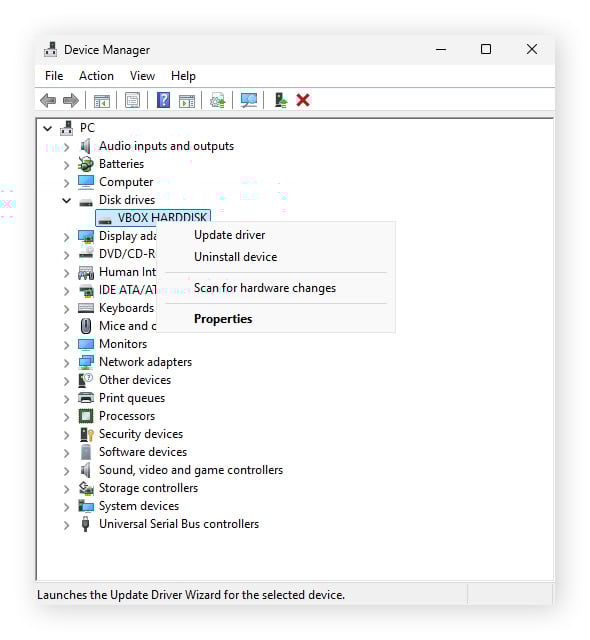
Task: Expand the Processors category
Action: pos(67,417)
